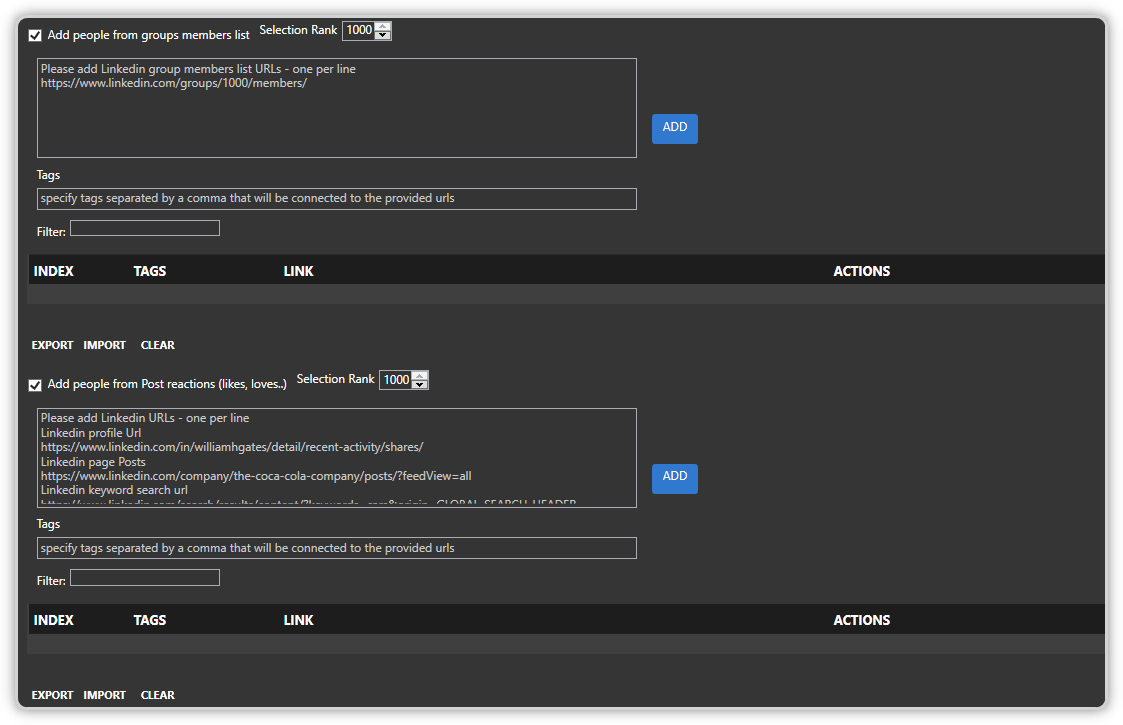Toggle the Add people from Post reactions checkbox
The height and width of the screenshot is (725, 1123).
tap(35, 385)
